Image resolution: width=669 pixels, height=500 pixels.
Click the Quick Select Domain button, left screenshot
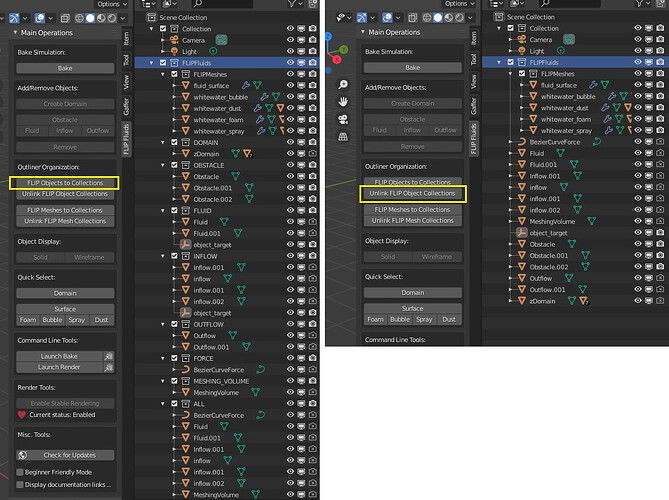[x=65, y=293]
